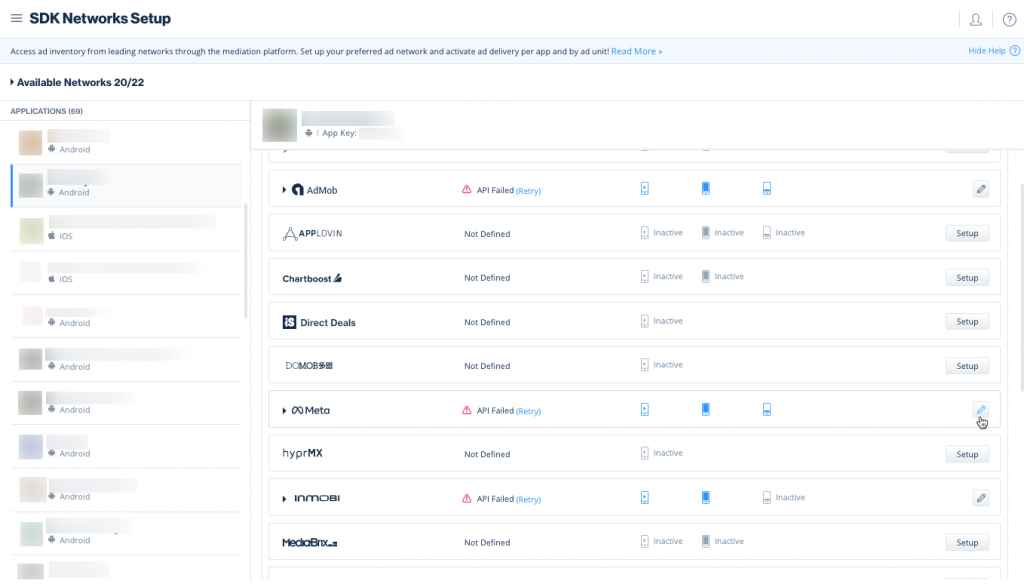Click Setup button for Direct Deals

coord(966,322)
